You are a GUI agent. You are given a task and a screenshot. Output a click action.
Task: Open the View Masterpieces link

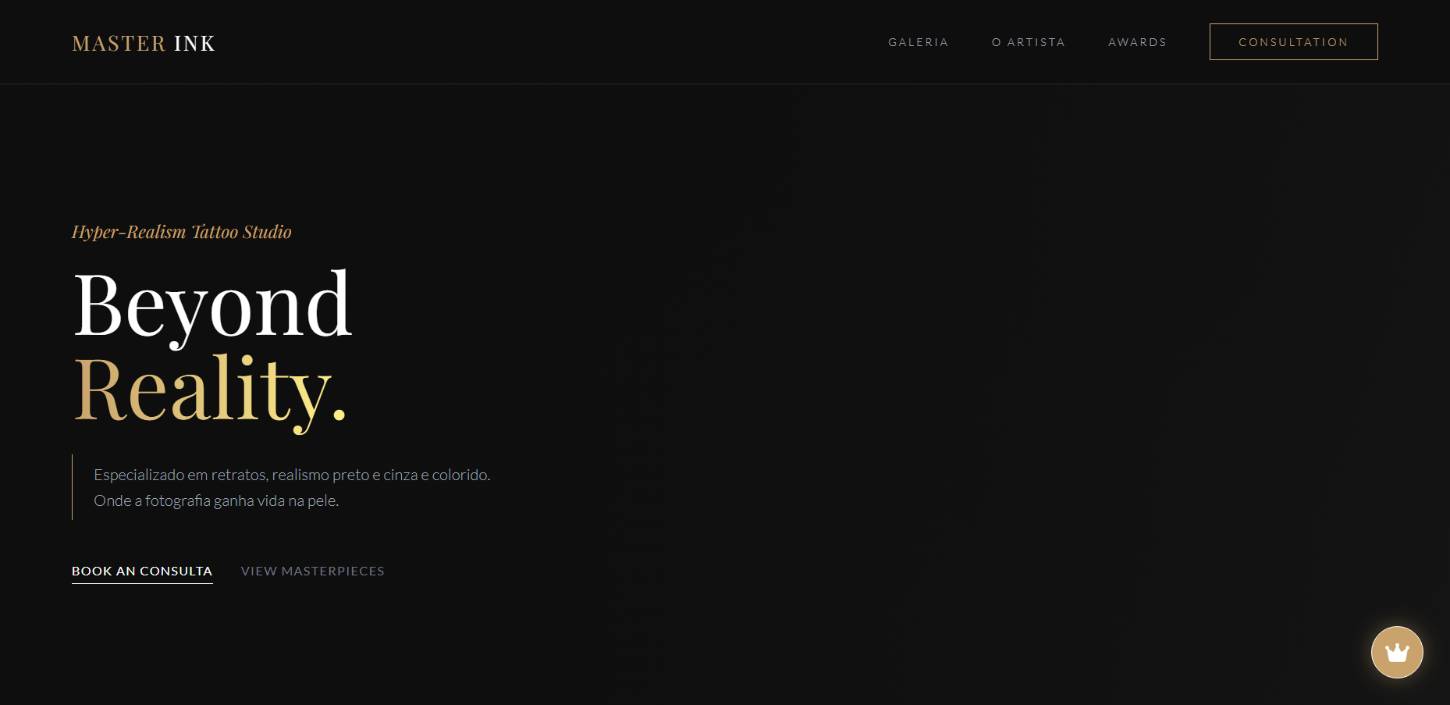tap(312, 571)
